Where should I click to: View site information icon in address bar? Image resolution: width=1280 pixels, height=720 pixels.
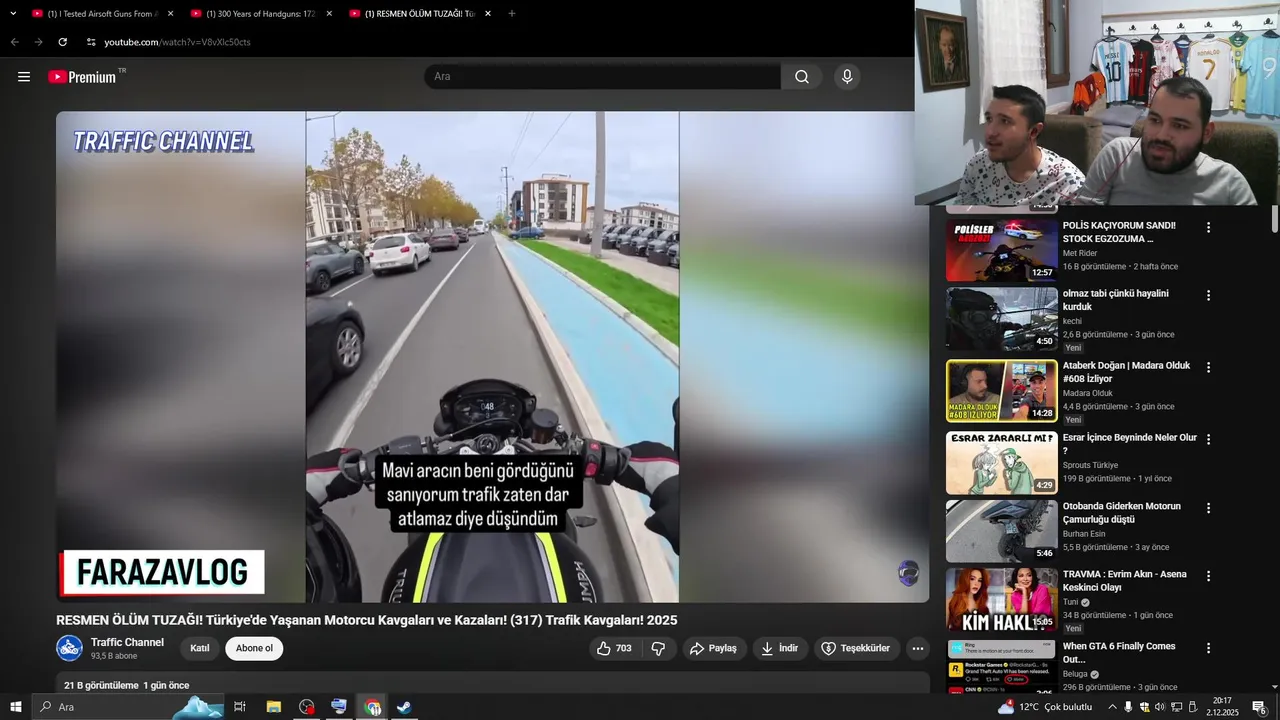pyautogui.click(x=91, y=42)
